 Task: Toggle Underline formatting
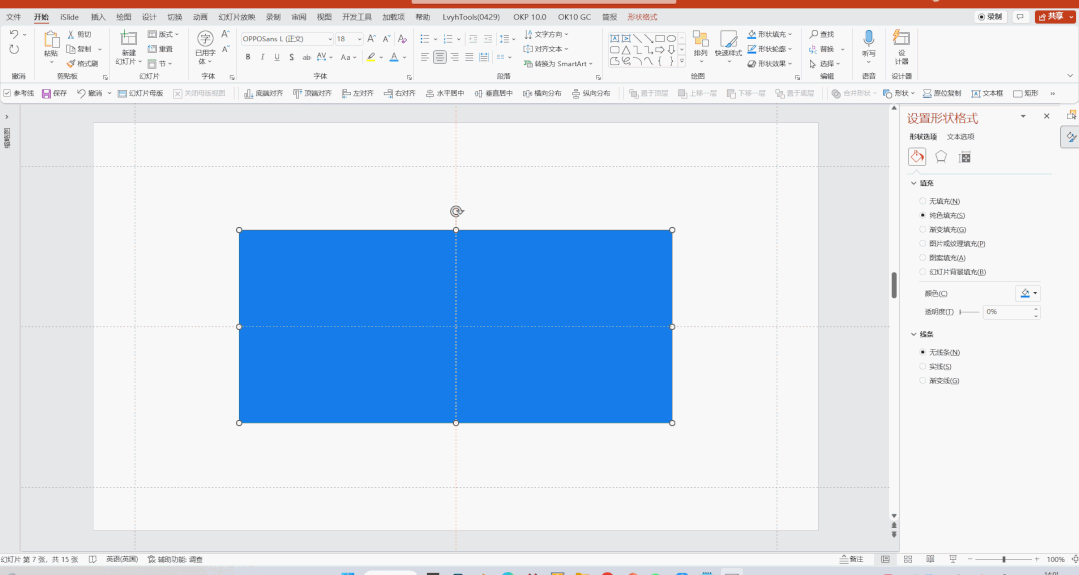(277, 58)
